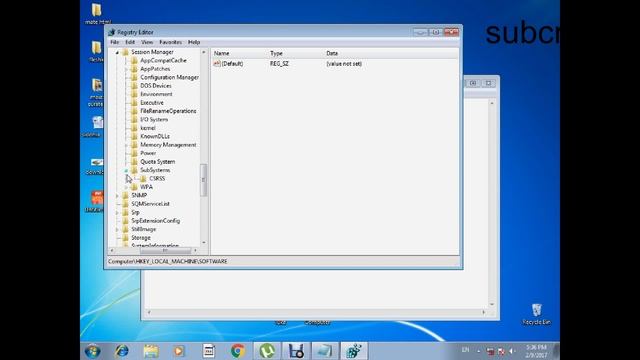Click tree pane scroll up arrow
640x360 pixels.
coord(204,52)
